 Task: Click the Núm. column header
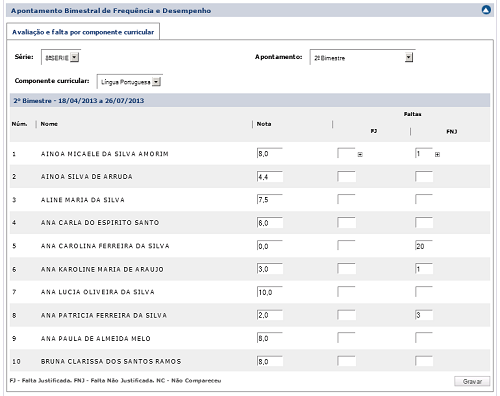pyautogui.click(x=19, y=124)
